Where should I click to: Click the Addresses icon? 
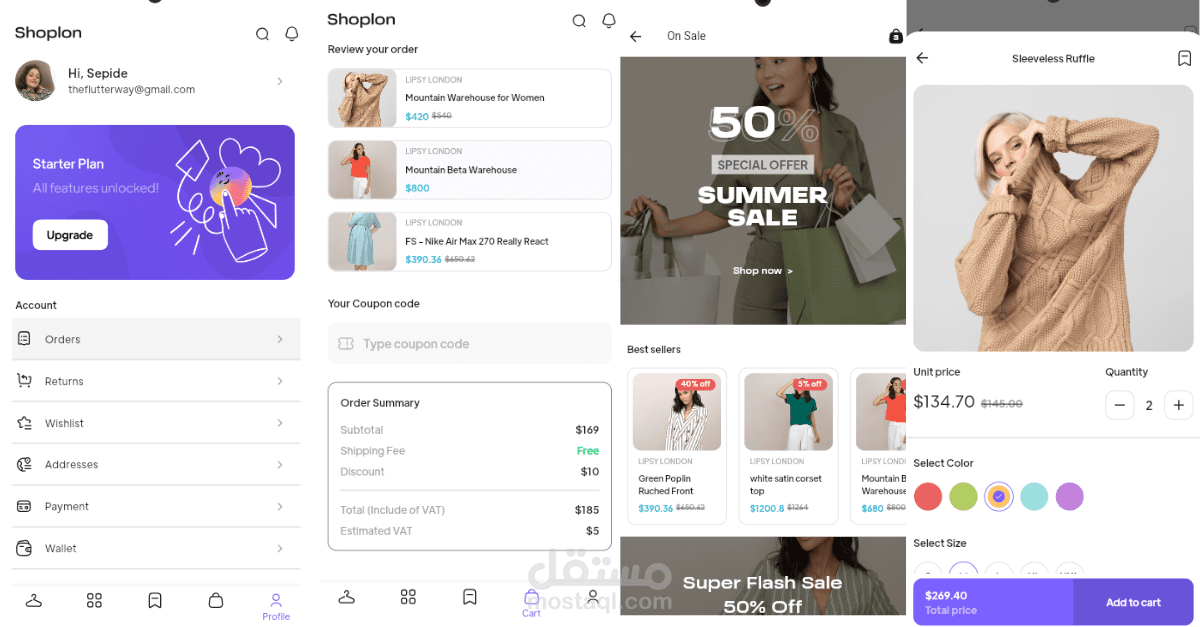24,464
